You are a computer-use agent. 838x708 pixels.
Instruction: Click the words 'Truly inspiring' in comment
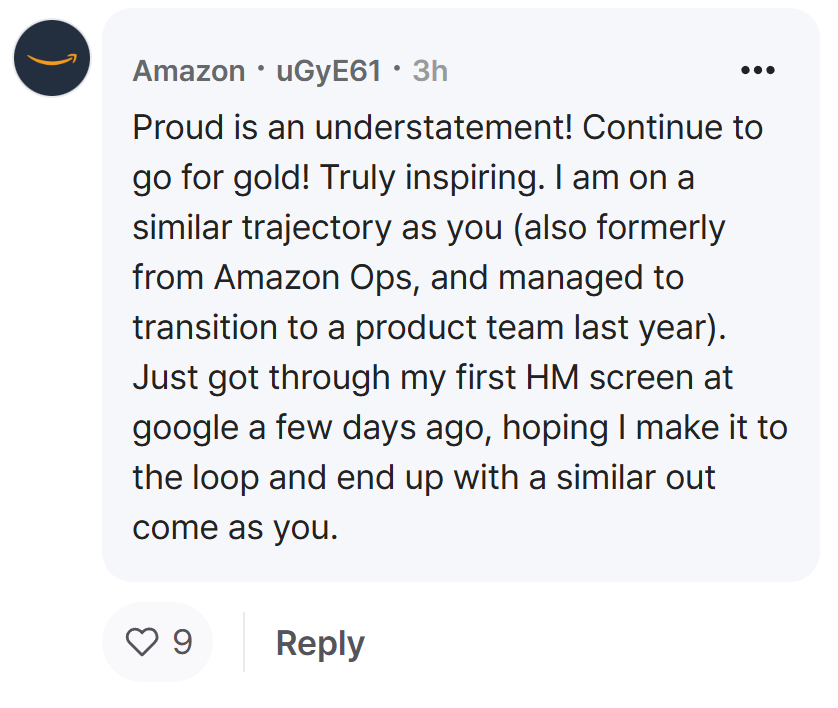click(x=432, y=178)
